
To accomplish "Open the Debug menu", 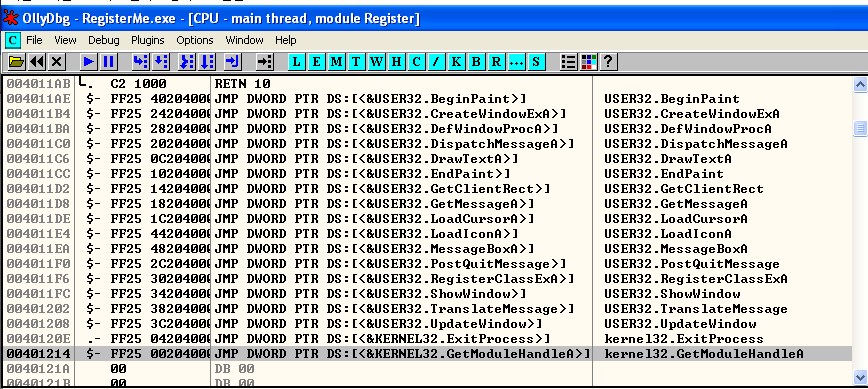I will pyautogui.click(x=104, y=40).
